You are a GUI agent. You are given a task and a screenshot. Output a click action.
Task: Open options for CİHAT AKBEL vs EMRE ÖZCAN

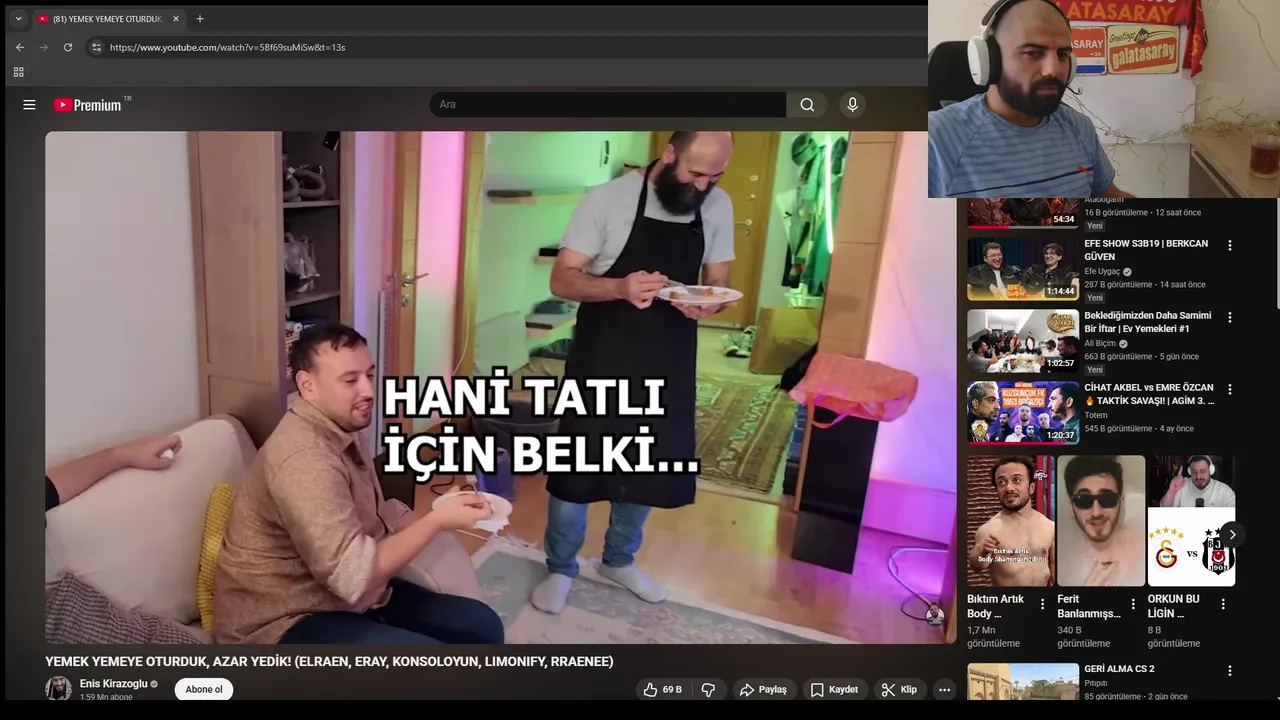(x=1230, y=389)
